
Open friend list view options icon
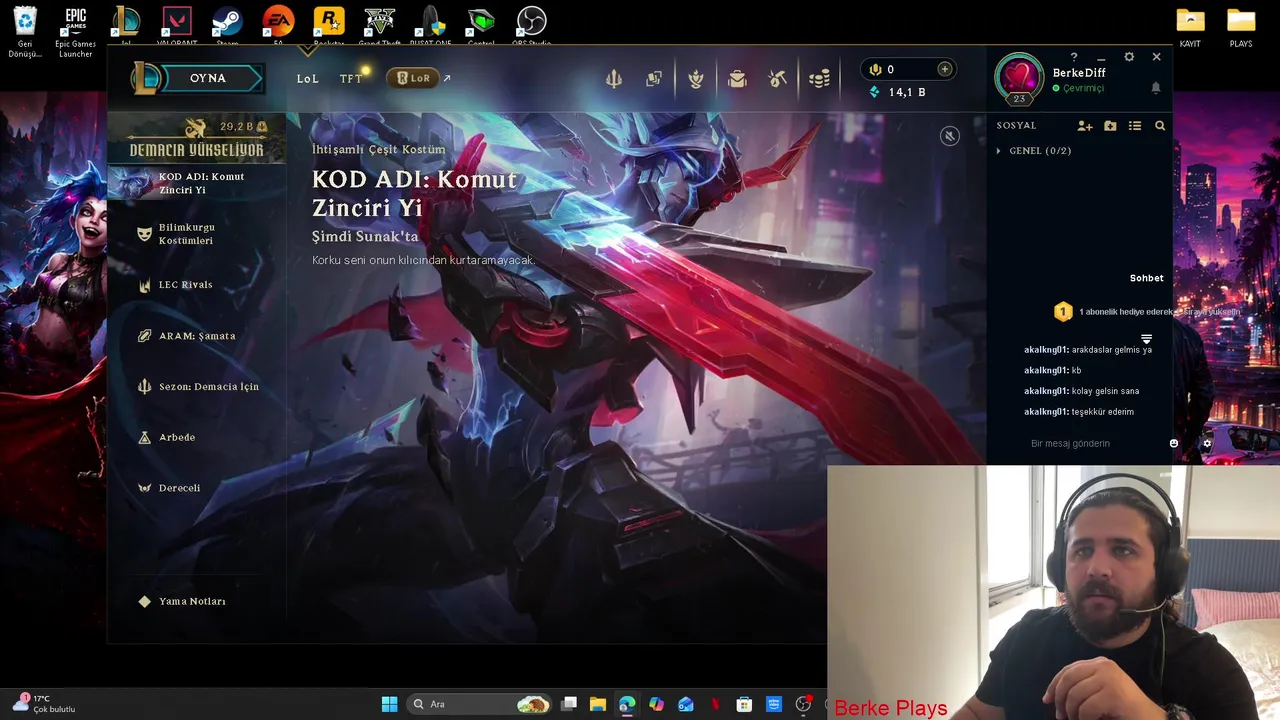[x=1135, y=126]
